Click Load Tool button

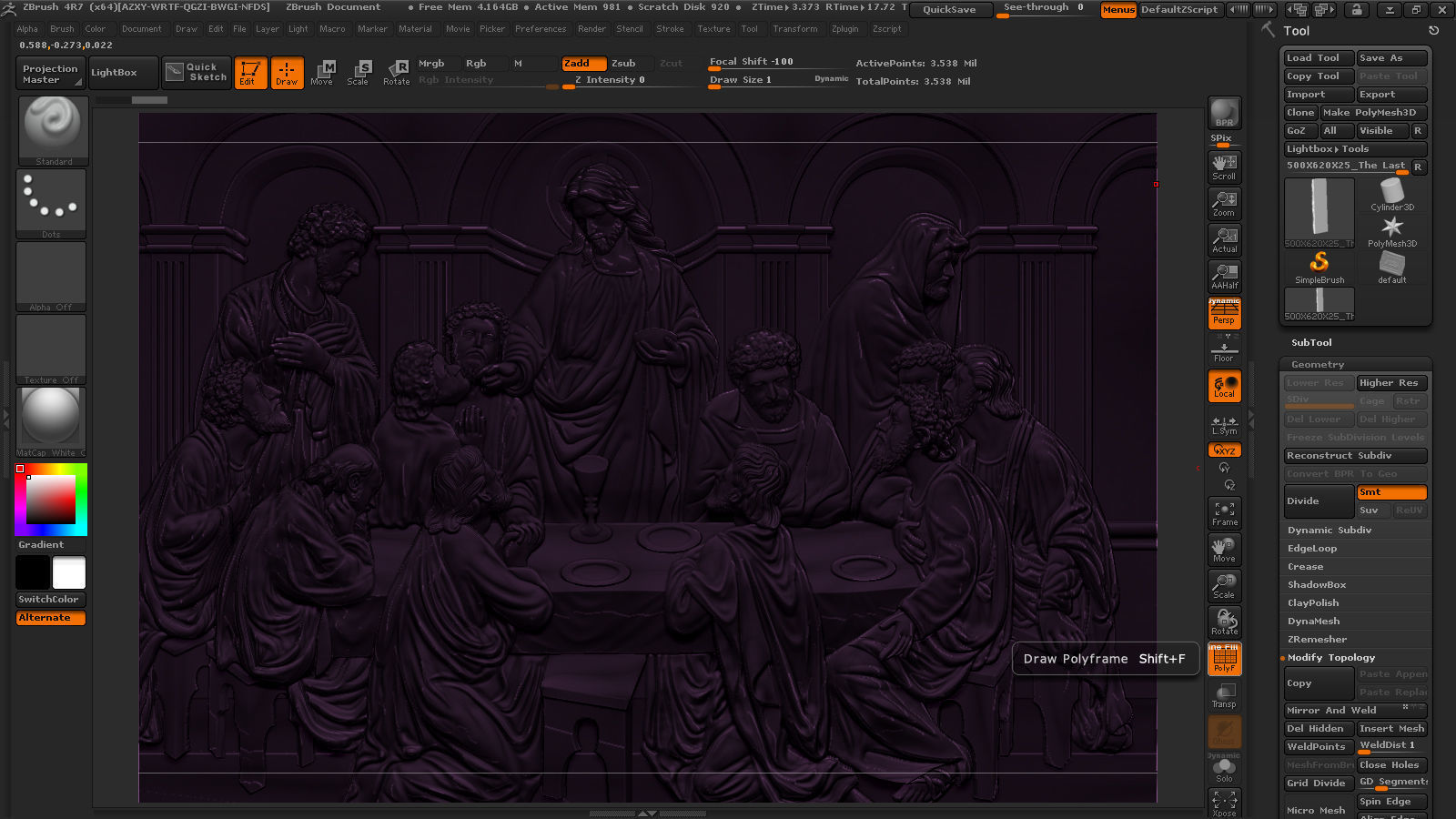pos(1319,58)
